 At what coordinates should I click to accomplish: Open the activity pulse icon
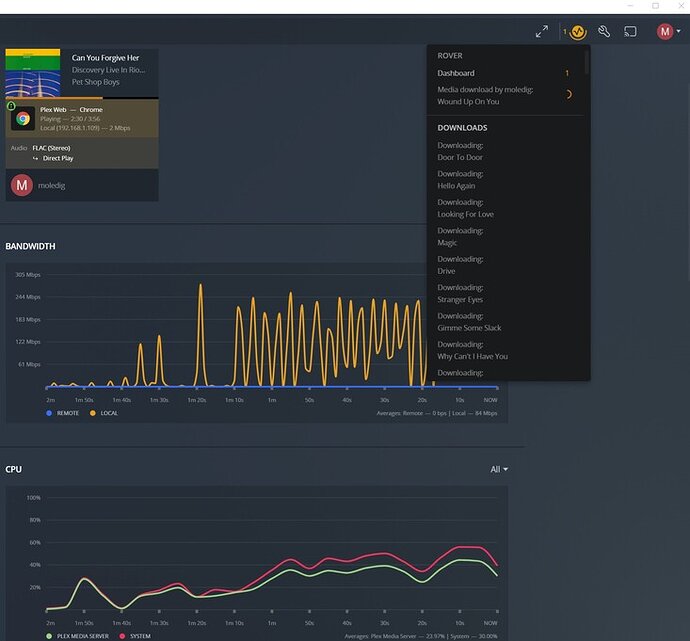[x=578, y=32]
